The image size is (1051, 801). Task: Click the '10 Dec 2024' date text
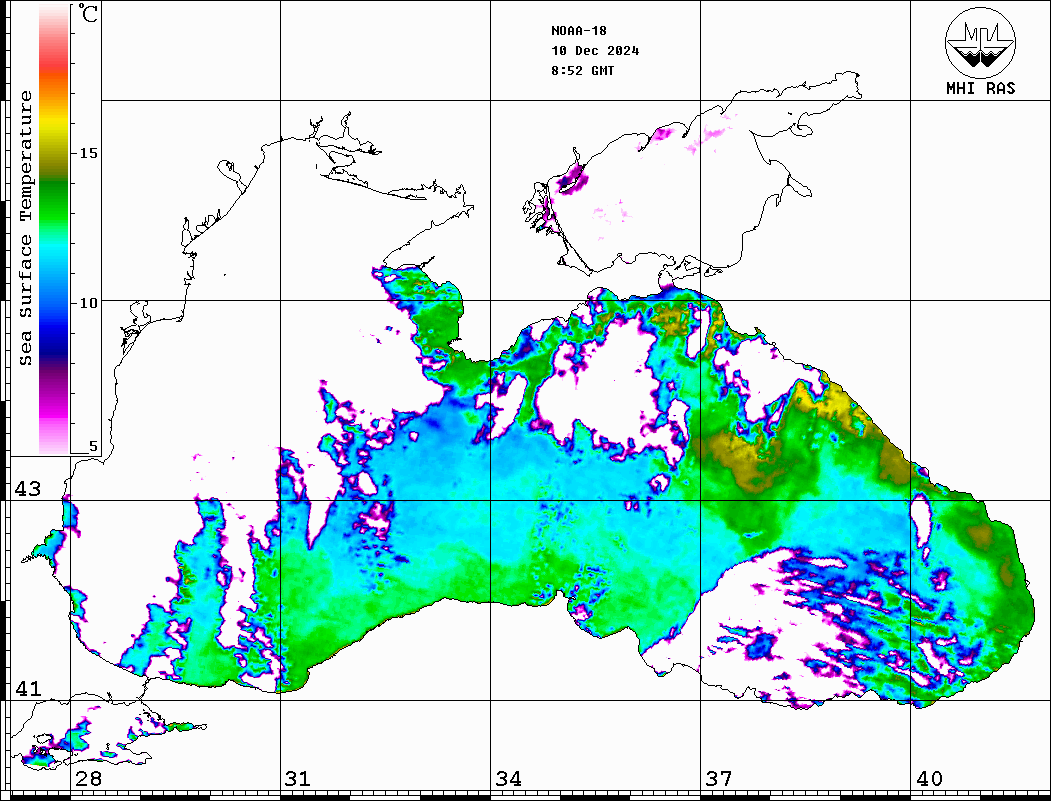coord(595,51)
